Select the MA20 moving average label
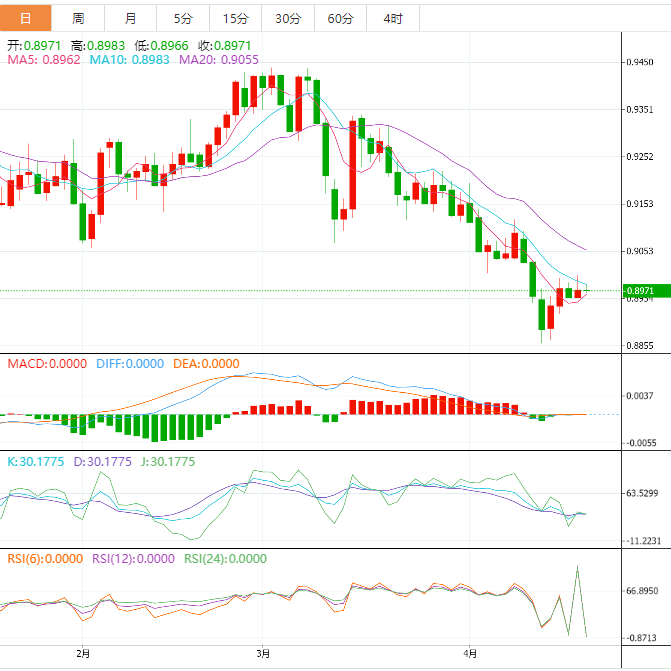671x671 pixels. (219, 60)
